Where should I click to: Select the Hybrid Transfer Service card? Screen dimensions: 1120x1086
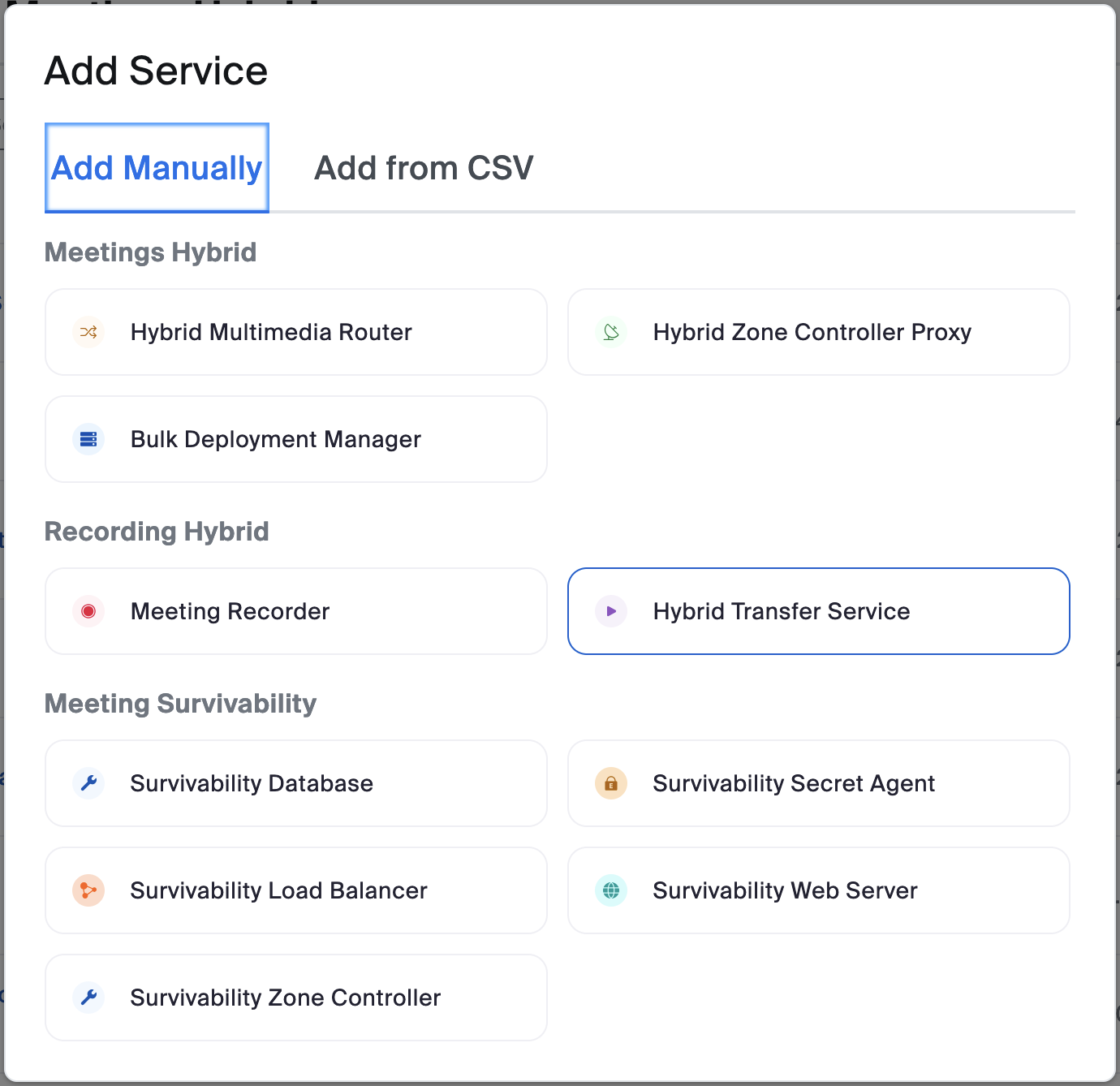coord(818,611)
